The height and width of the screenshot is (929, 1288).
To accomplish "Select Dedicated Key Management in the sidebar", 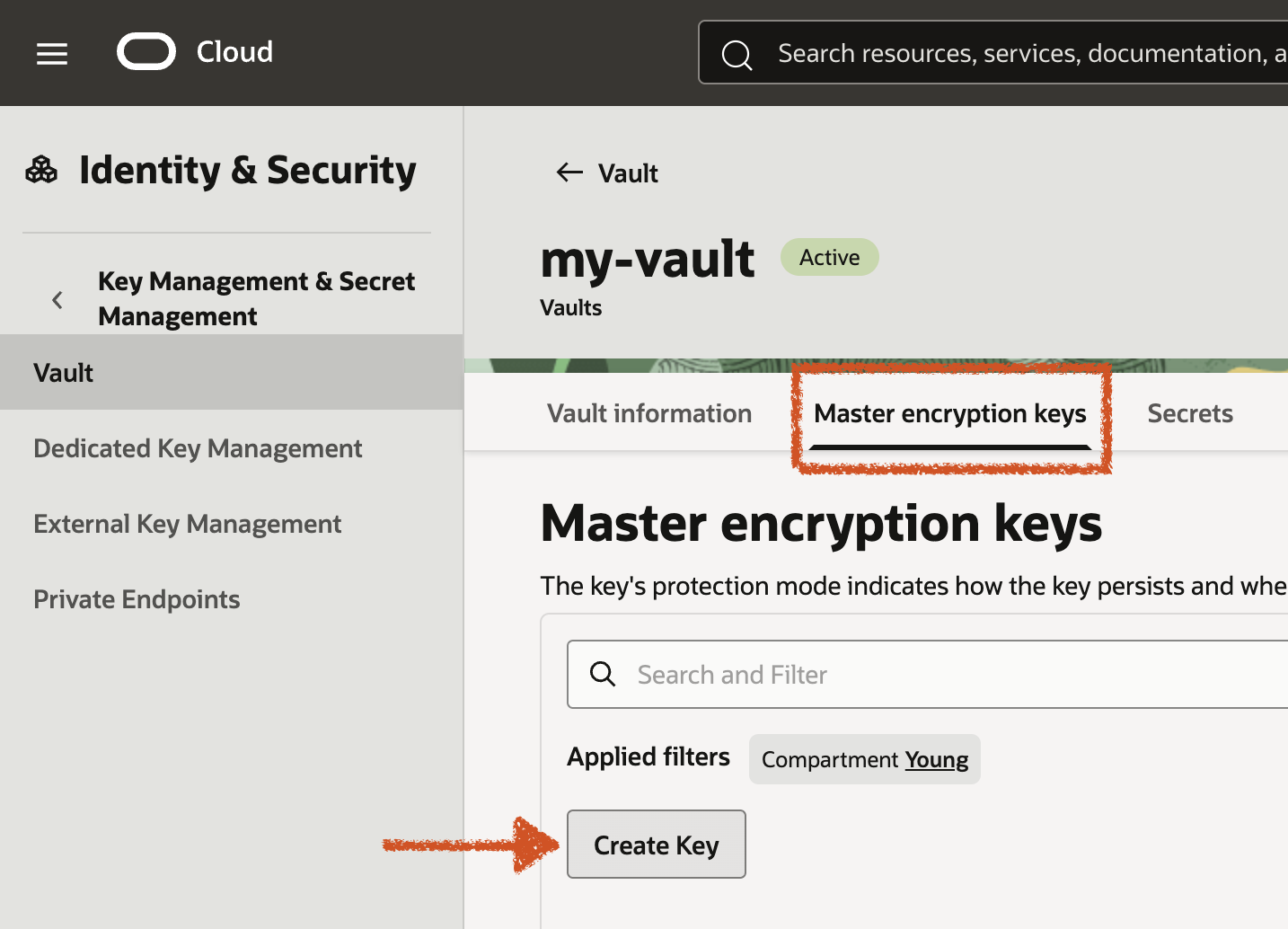I will tap(197, 447).
